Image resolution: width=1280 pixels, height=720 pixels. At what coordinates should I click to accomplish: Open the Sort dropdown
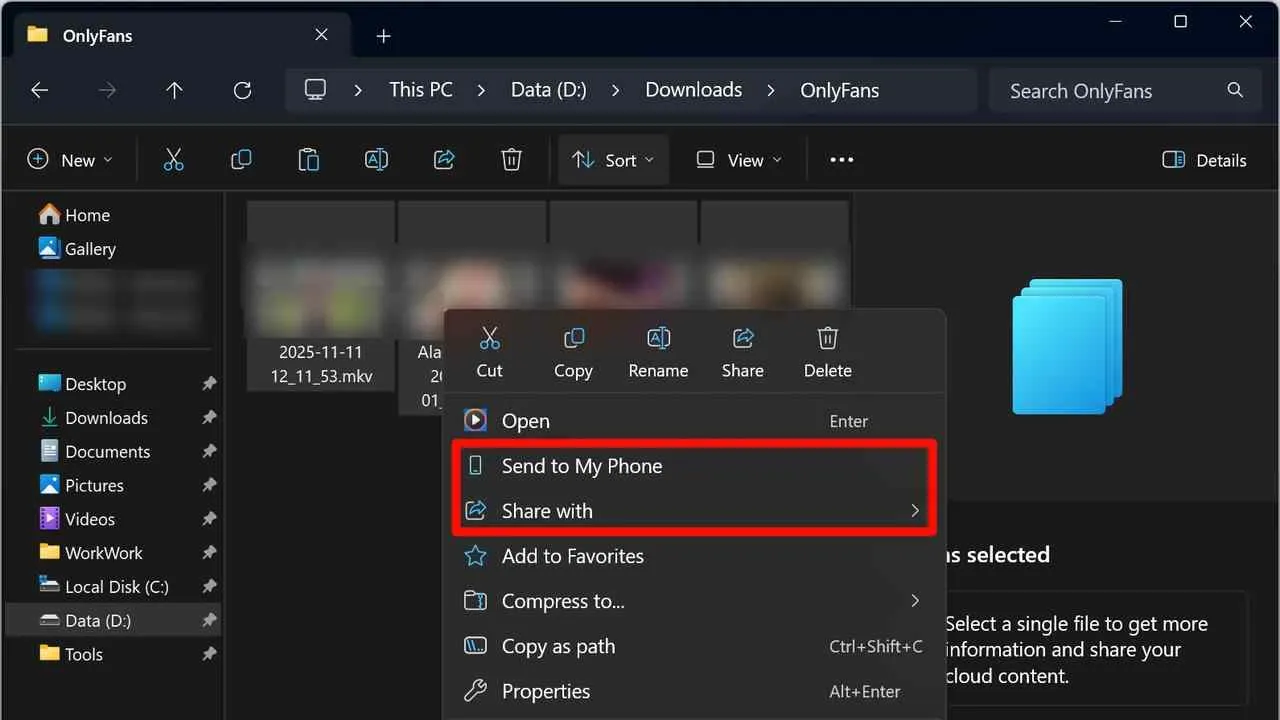tap(613, 159)
